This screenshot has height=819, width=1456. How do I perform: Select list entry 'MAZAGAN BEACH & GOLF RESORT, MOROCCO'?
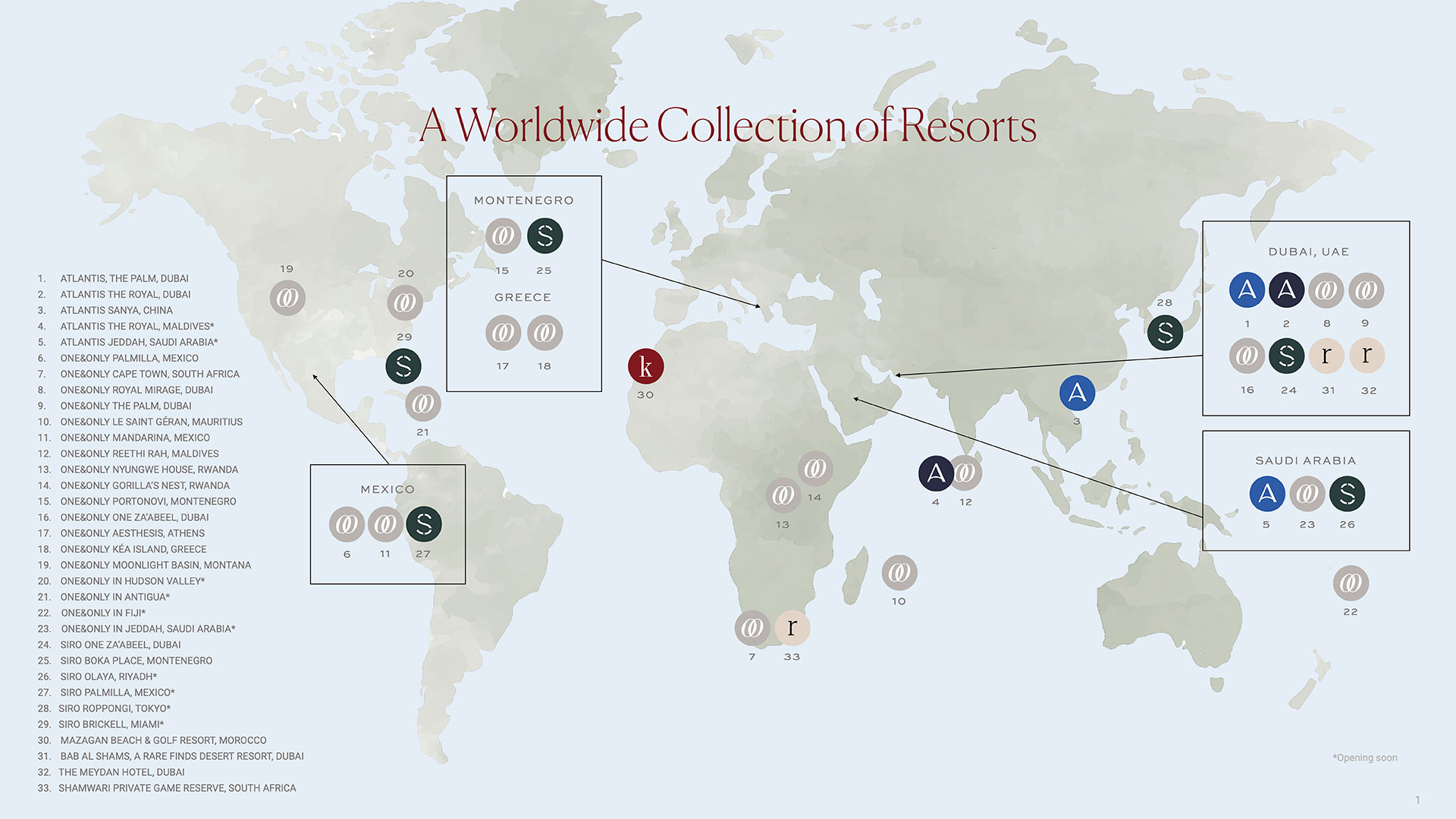163,740
